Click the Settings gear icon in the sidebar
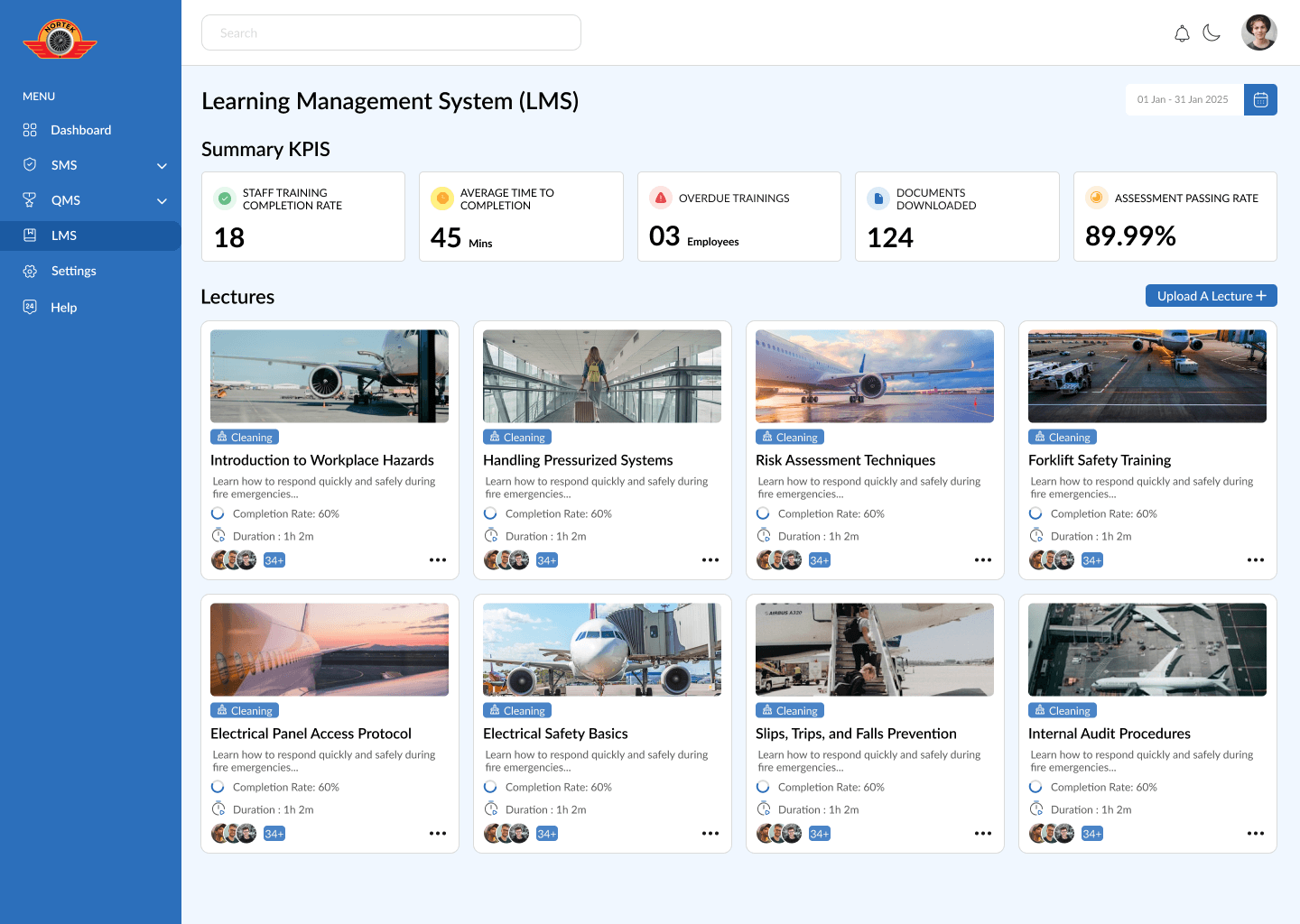 tap(30, 271)
